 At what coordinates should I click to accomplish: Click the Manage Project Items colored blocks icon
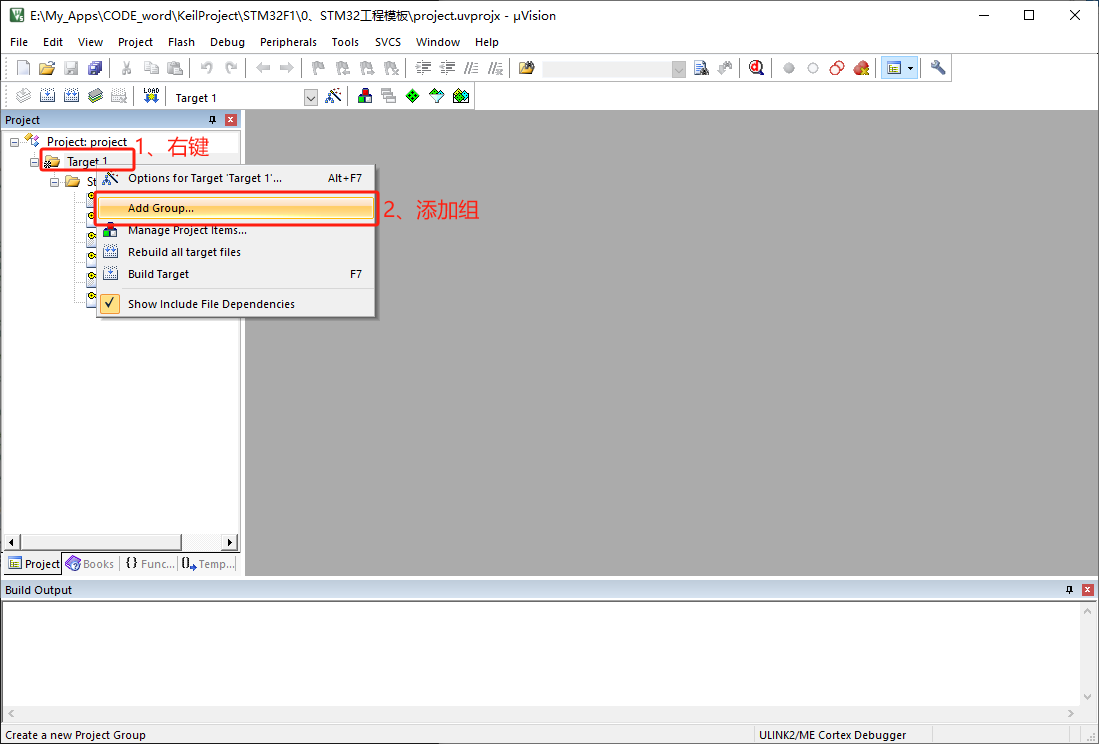click(x=364, y=96)
